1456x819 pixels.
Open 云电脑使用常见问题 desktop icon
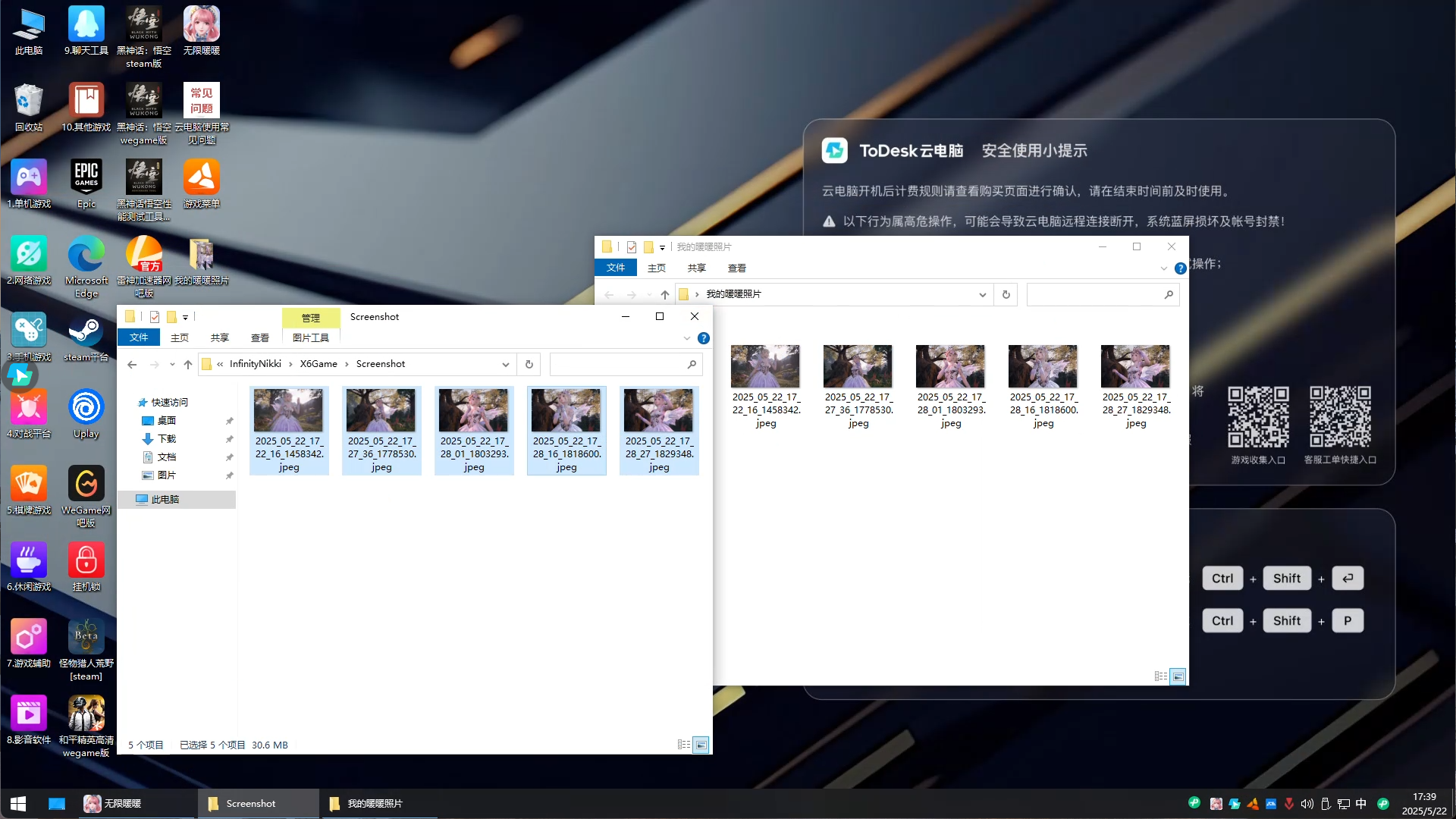click(x=202, y=114)
